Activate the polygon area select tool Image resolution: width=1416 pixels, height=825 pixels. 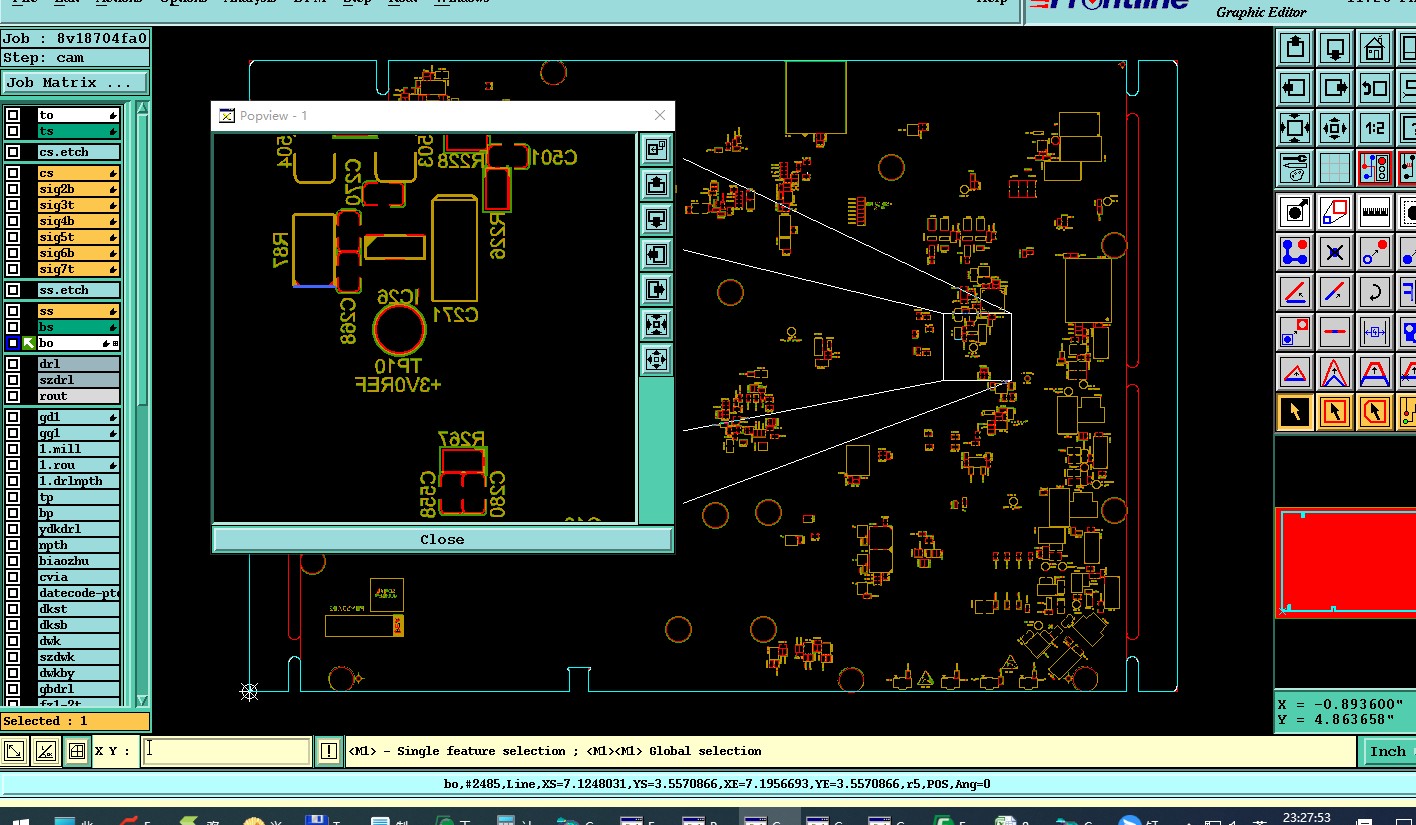click(x=1375, y=411)
